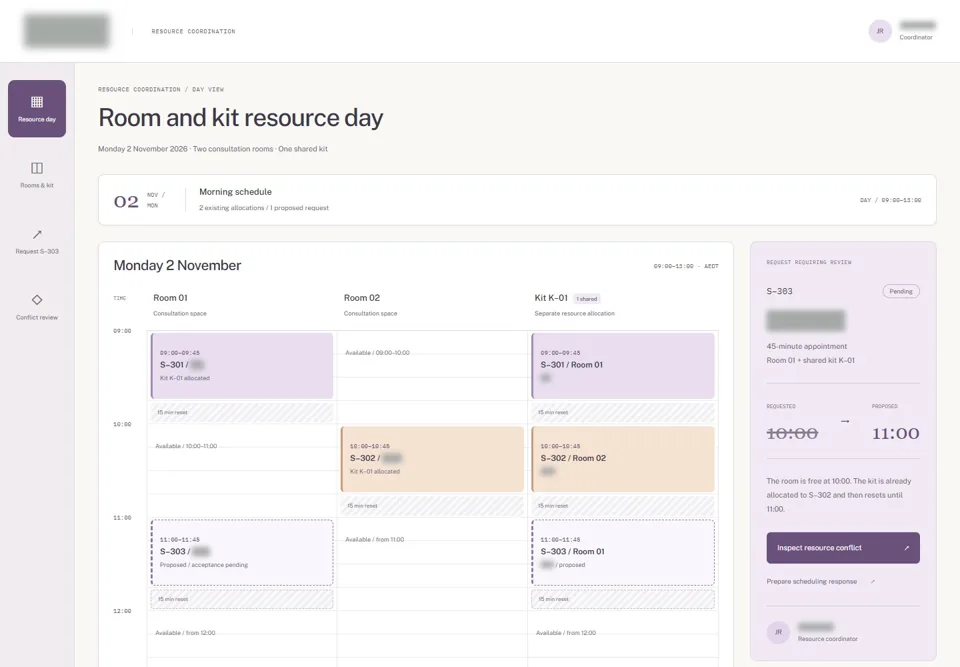This screenshot has height=667, width=960.
Task: Click Available / from 12:00 in Room 01
Action: 186,633
